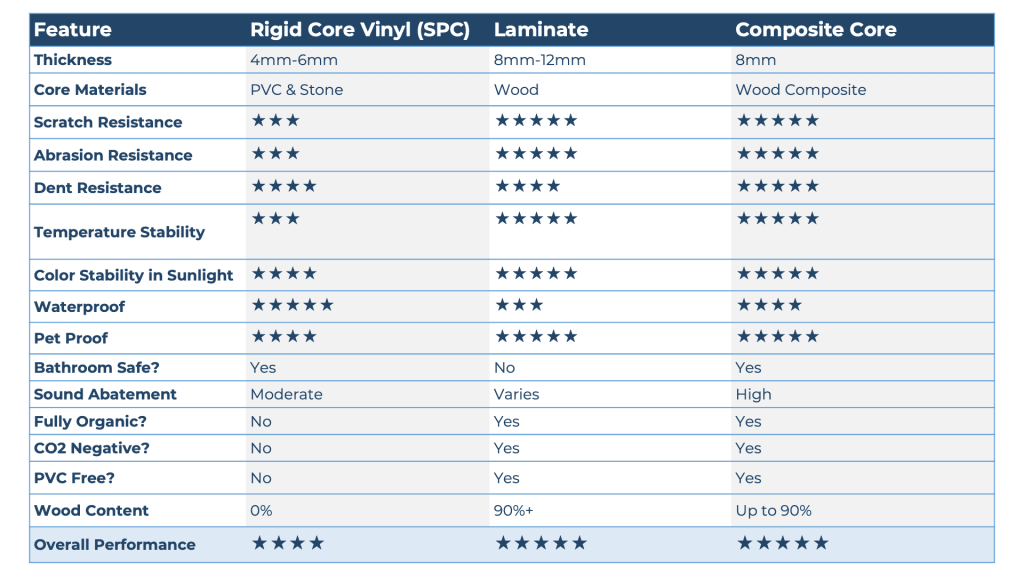Click the 'PVC & Stone' core materials cell
The image size is (1024, 576).
(297, 90)
